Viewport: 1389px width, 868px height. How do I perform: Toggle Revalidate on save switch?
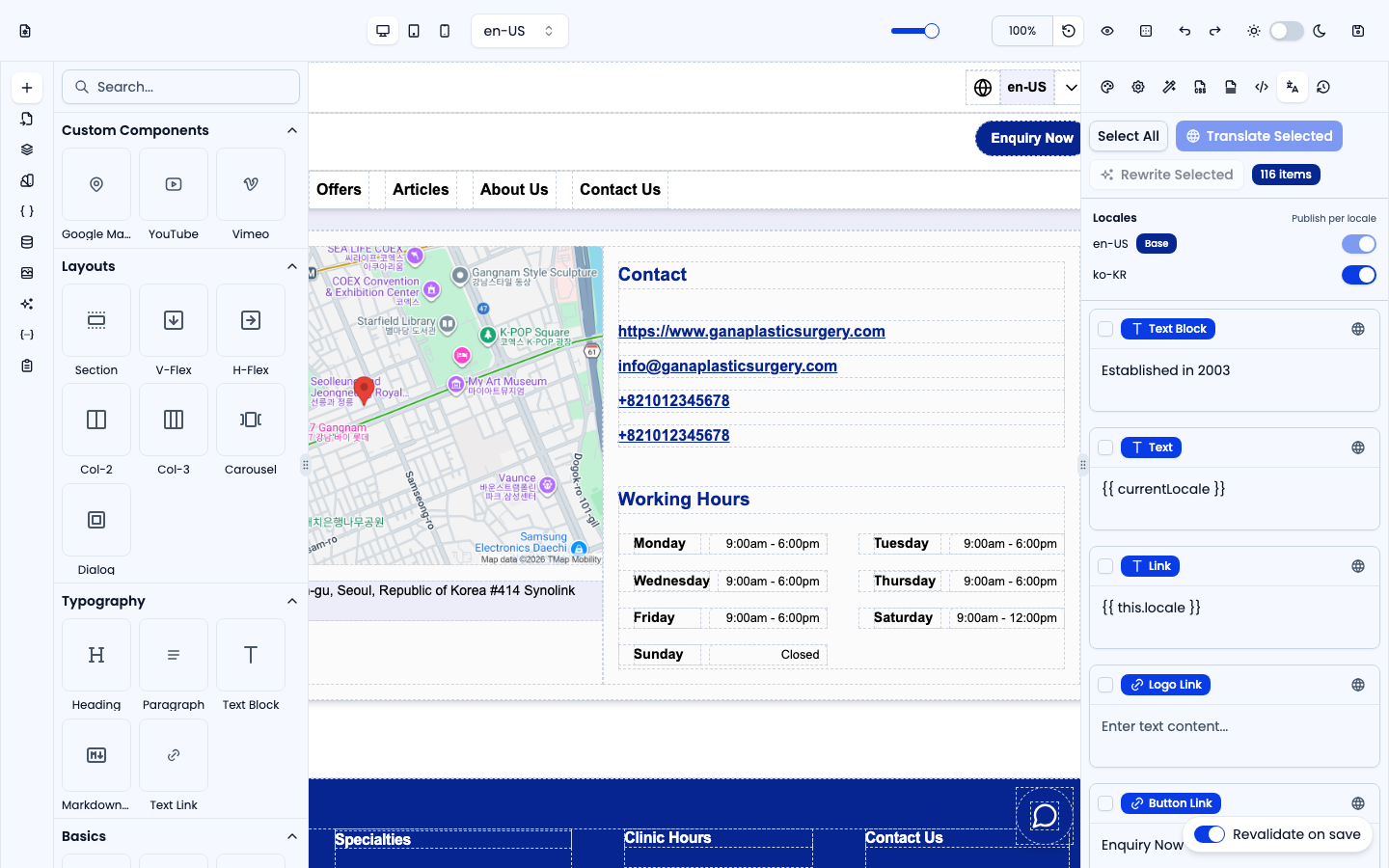[1210, 834]
